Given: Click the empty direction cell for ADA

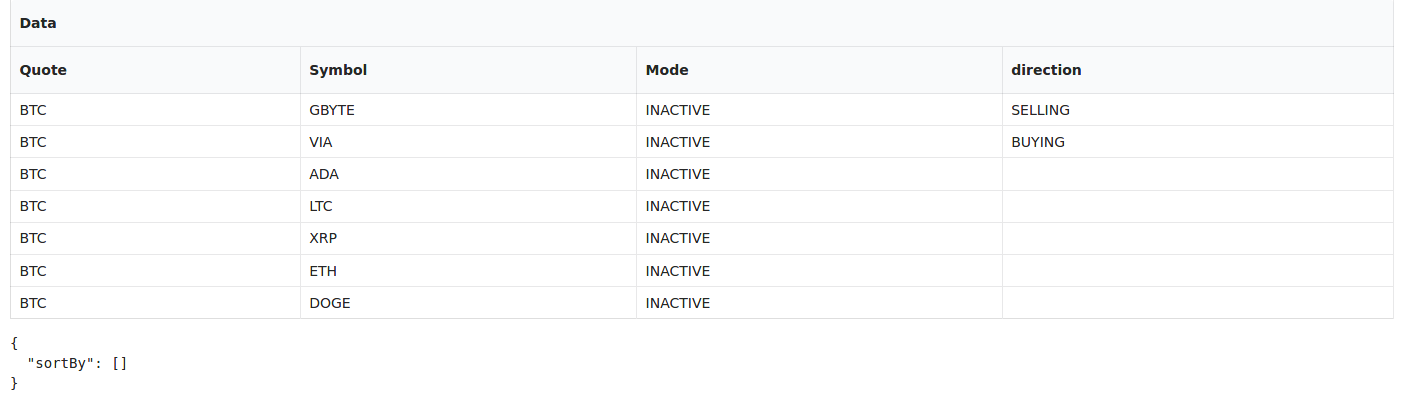Looking at the screenshot, I should (x=1197, y=174).
